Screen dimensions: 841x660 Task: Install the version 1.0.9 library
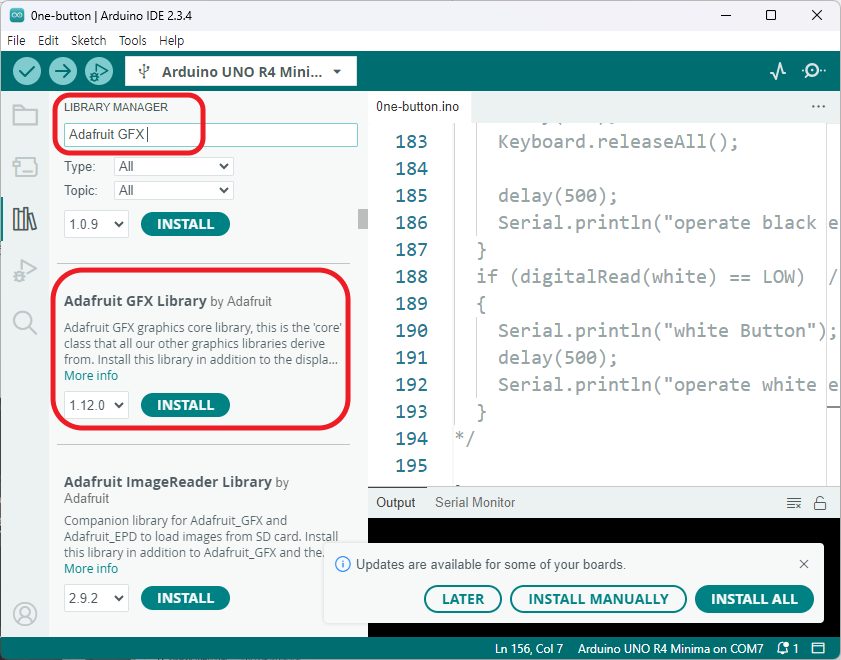click(186, 224)
